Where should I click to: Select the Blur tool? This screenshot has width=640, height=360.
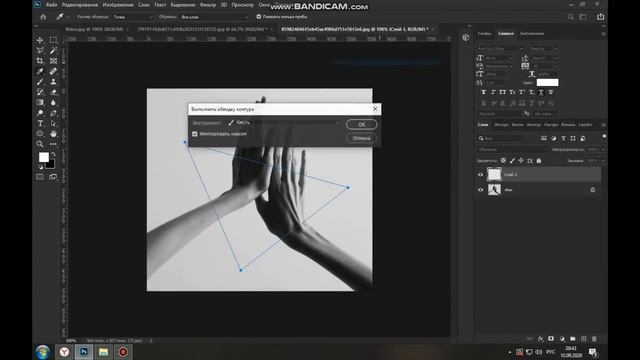[53, 102]
